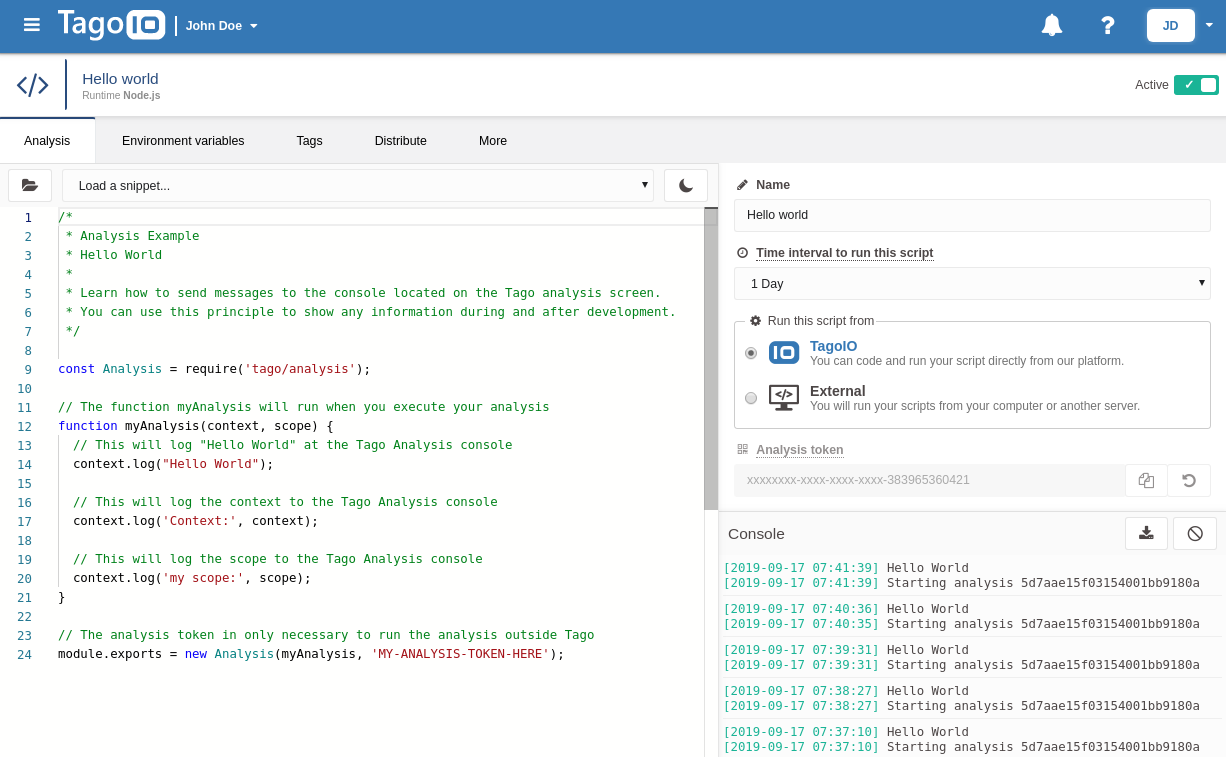Click the Hello world analysis title
The image size is (1226, 757).
tap(120, 78)
